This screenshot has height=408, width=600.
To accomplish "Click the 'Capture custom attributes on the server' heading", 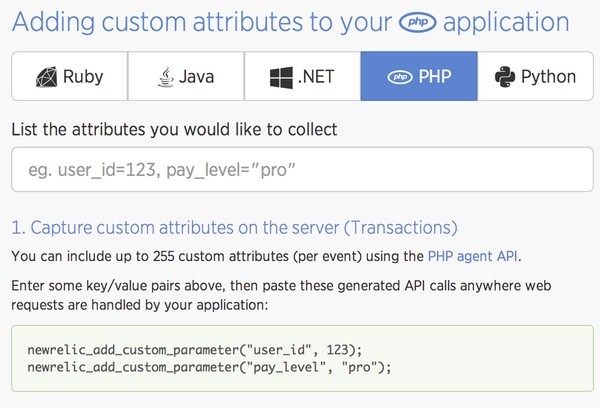I will (235, 228).
